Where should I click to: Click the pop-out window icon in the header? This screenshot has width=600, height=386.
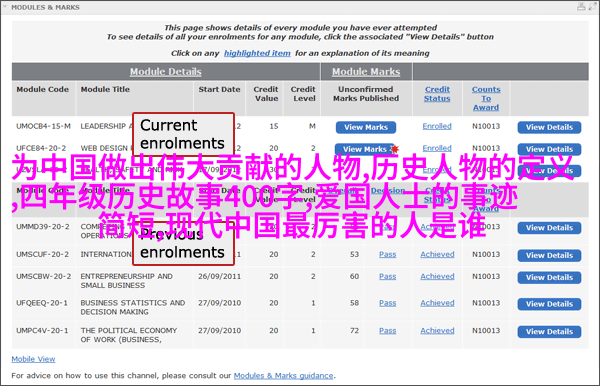(x=592, y=7)
